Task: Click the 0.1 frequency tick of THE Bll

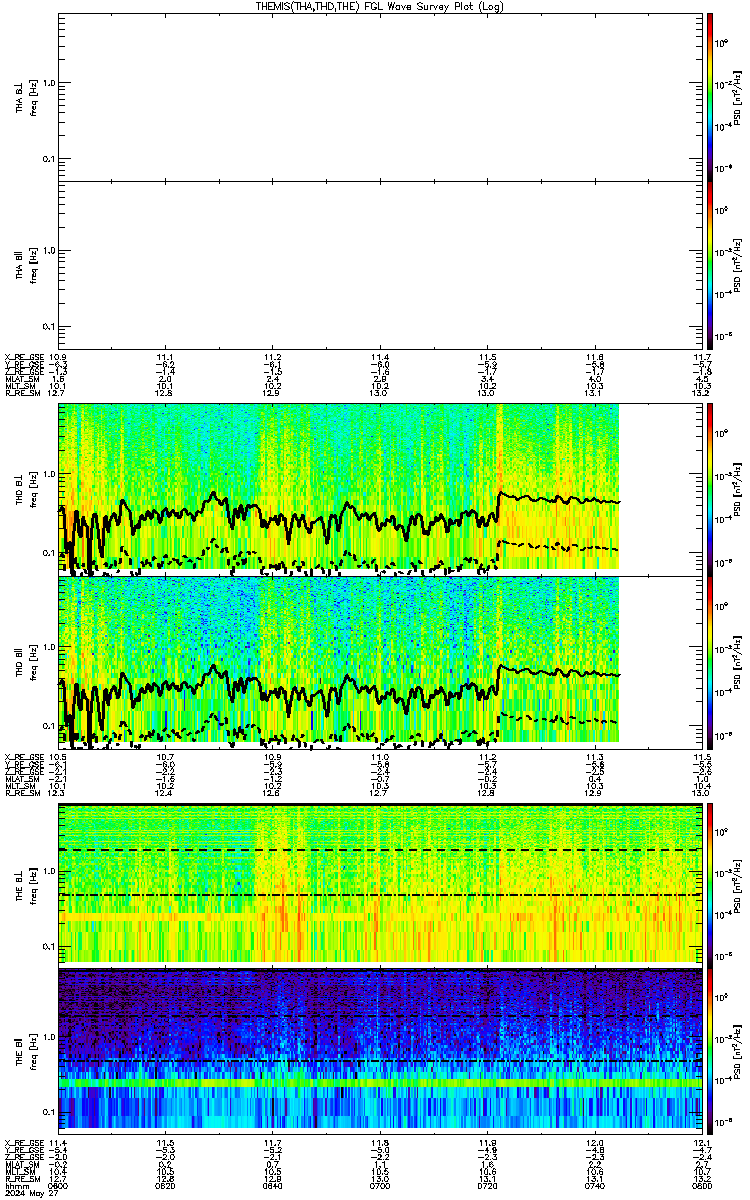Action: [x=48, y=1112]
